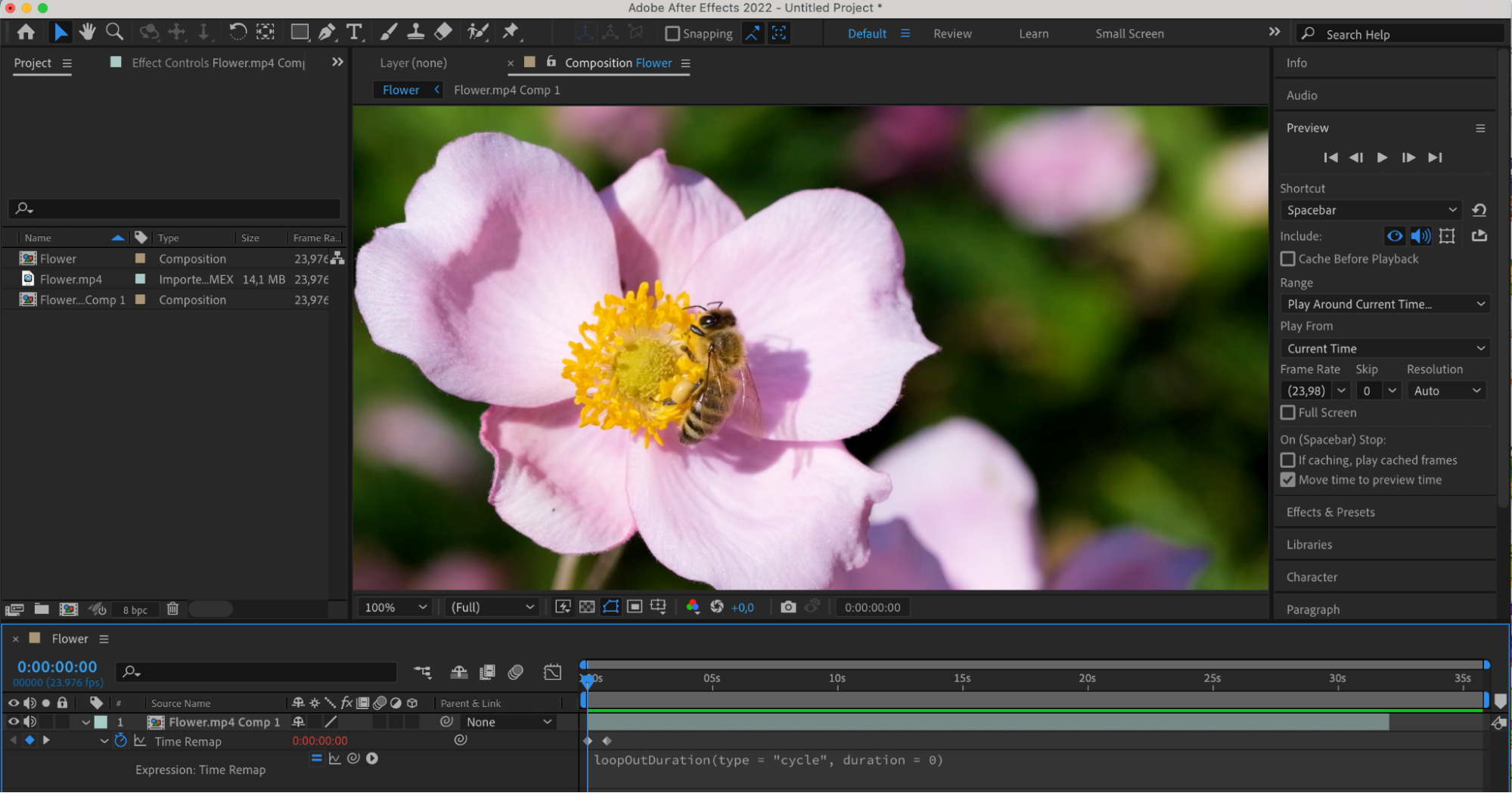Select the Puppet Pin tool
Viewport: 1512px width, 793px height.
tap(511, 32)
